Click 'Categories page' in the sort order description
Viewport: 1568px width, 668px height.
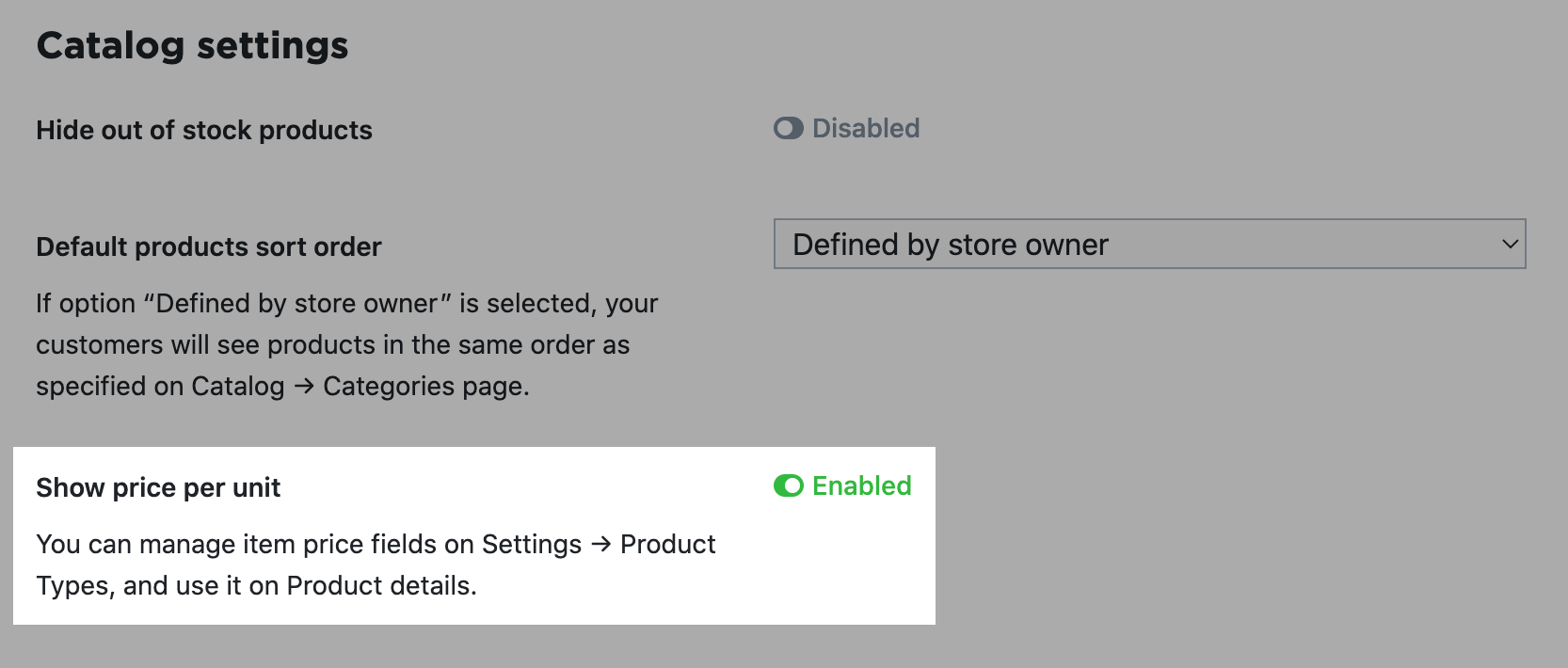pos(426,387)
